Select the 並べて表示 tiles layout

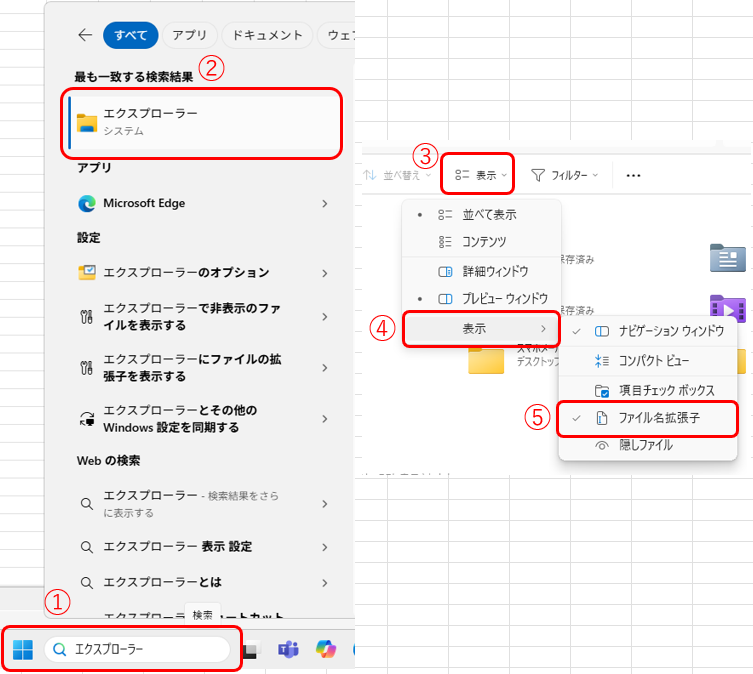tap(481, 215)
